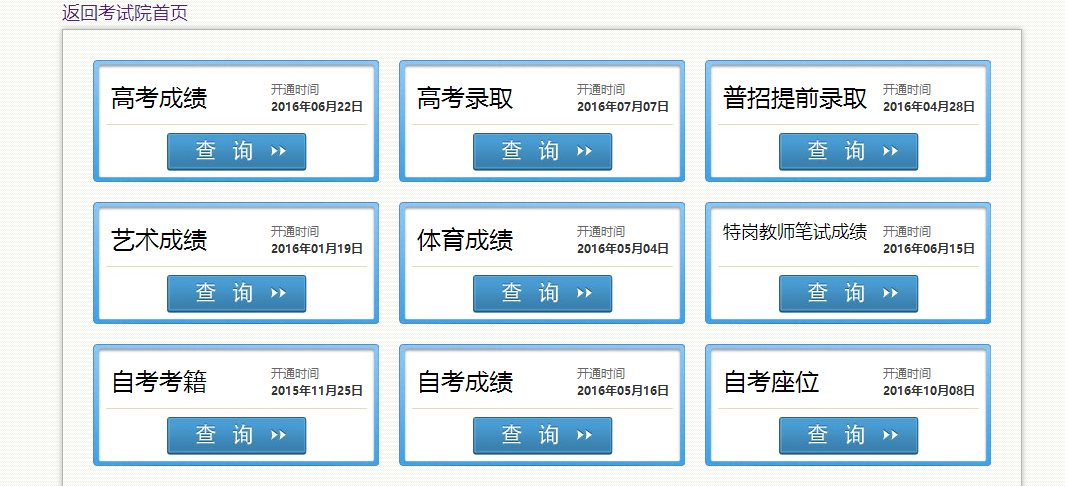1065x486 pixels.
Task: Click the date 2015年11月25日
Action: [x=317, y=390]
